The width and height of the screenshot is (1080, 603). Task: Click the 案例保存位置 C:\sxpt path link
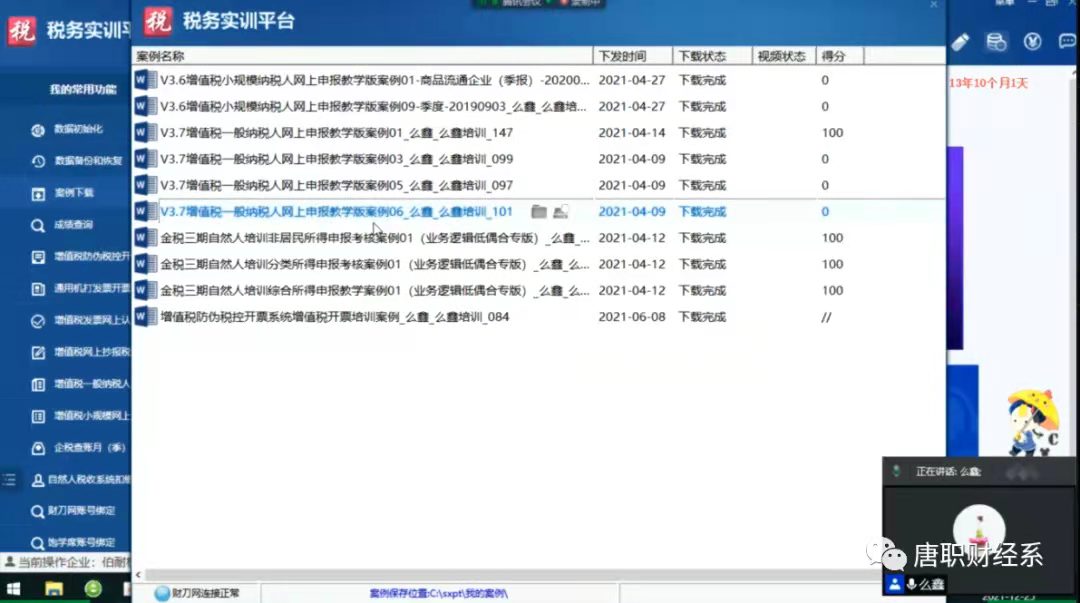439,593
